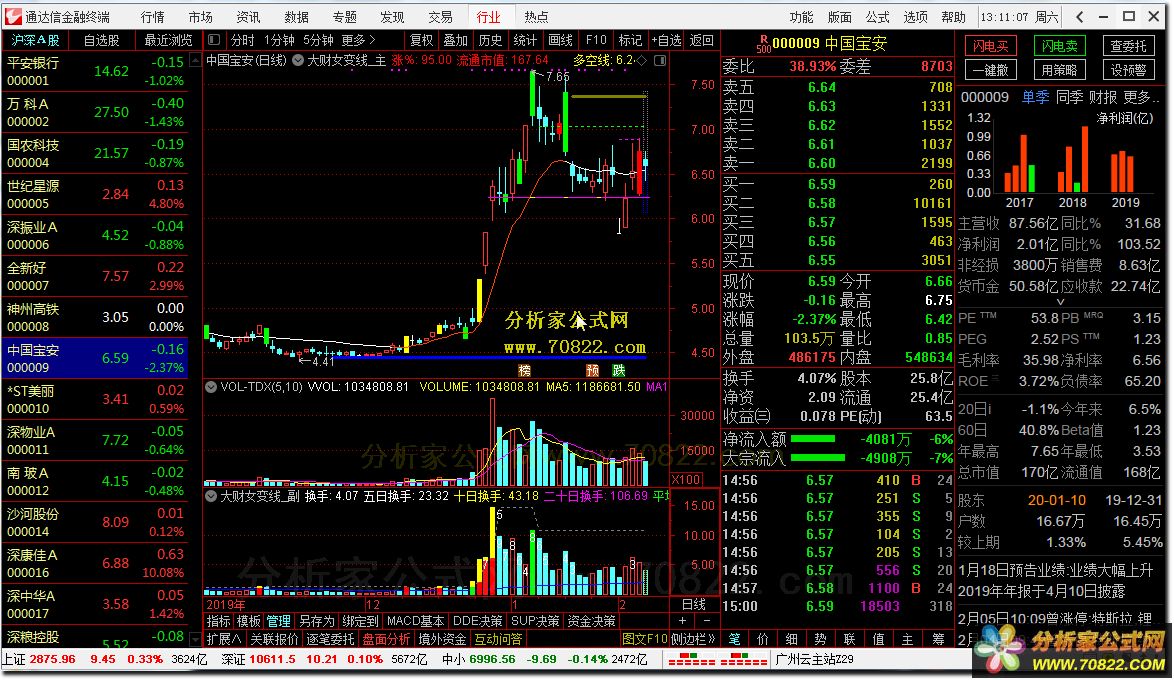
Task: Open the 行情 menu
Action: [152, 16]
